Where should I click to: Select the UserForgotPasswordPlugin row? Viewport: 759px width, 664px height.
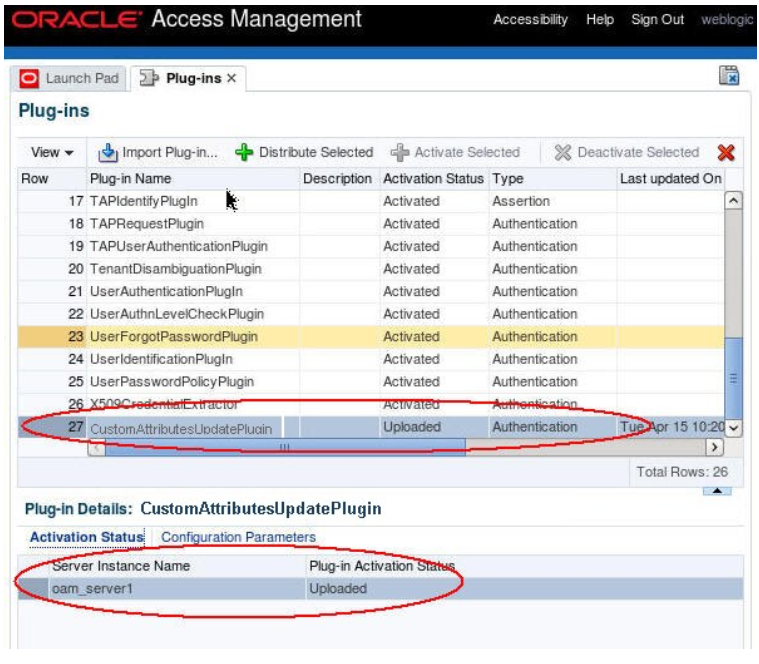371,336
